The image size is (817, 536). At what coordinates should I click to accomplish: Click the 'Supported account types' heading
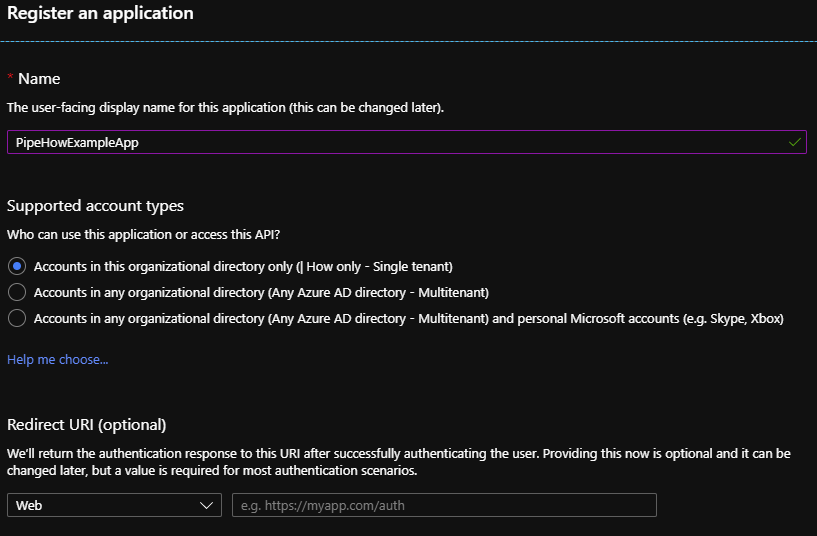click(x=95, y=206)
